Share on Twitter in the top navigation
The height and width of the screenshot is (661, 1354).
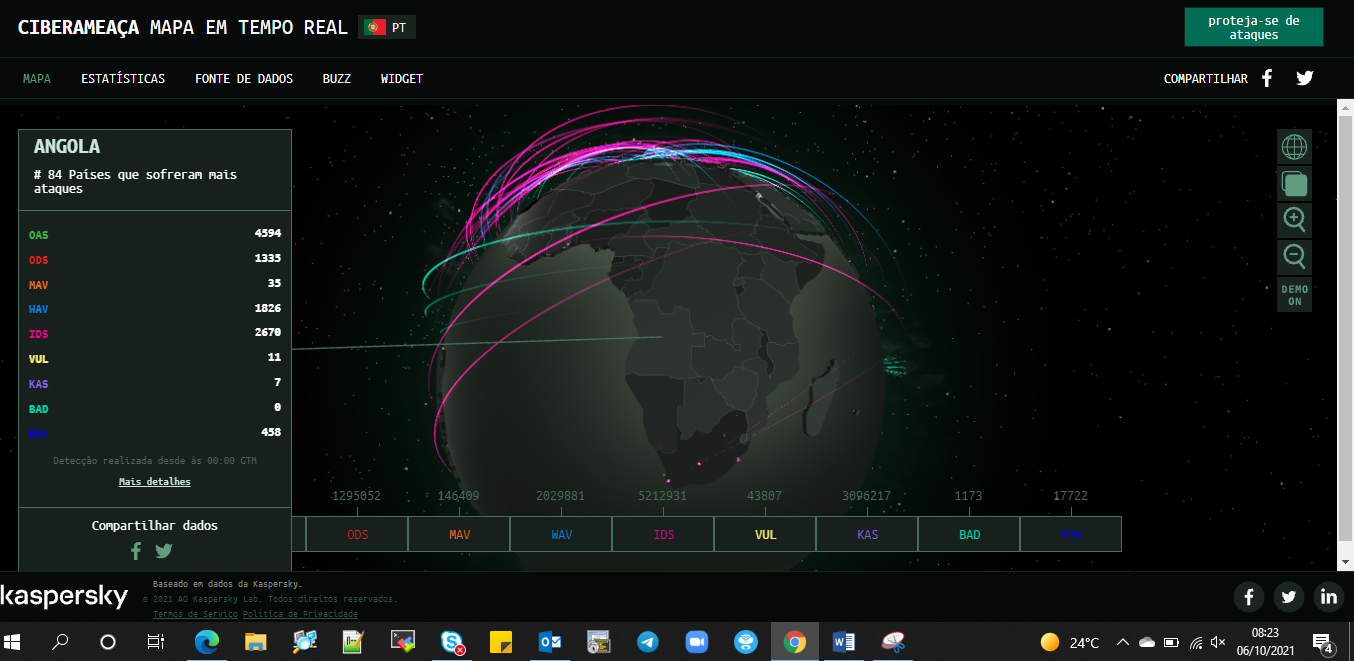coord(1304,78)
